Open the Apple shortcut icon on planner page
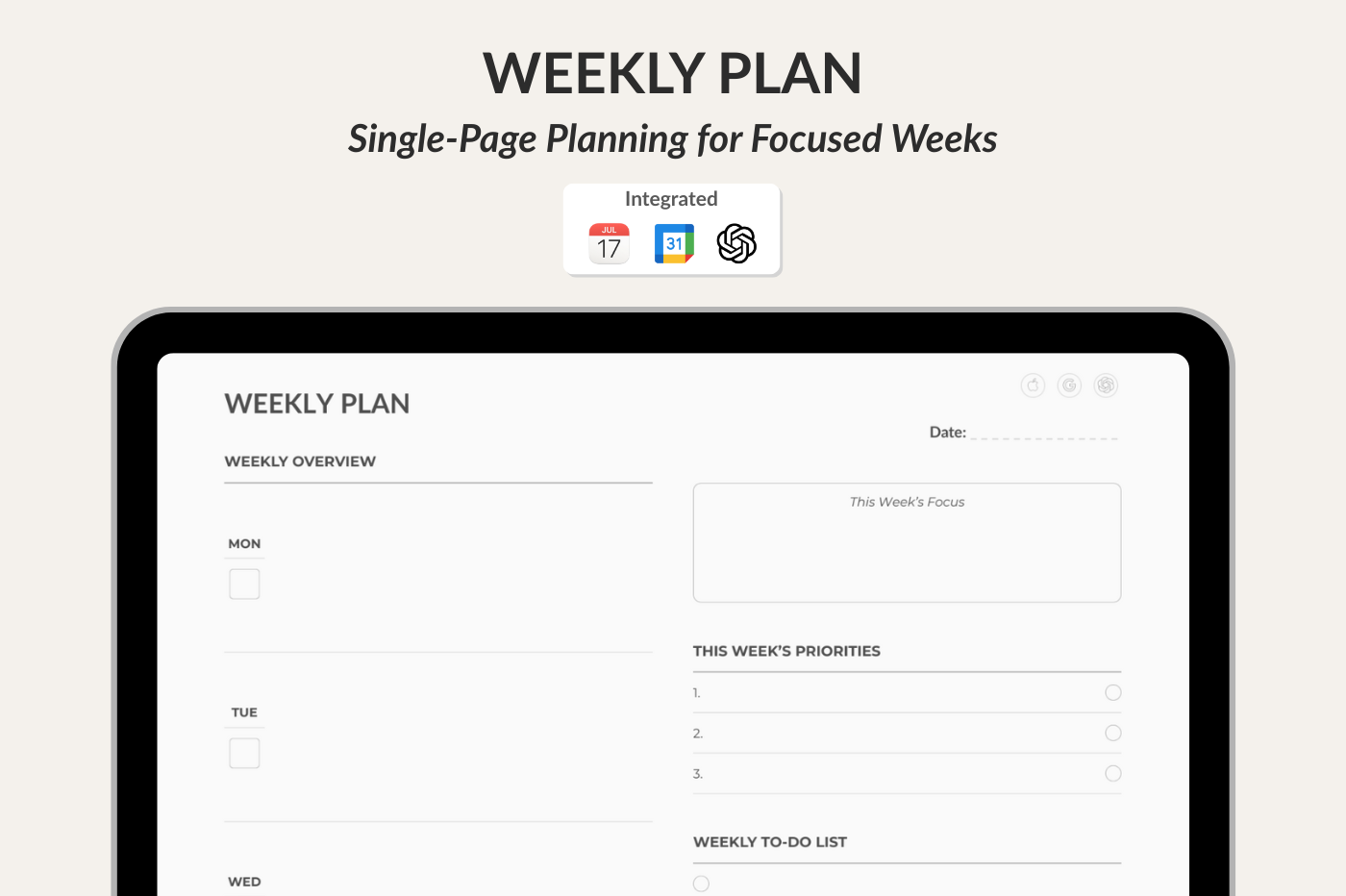 1033,386
